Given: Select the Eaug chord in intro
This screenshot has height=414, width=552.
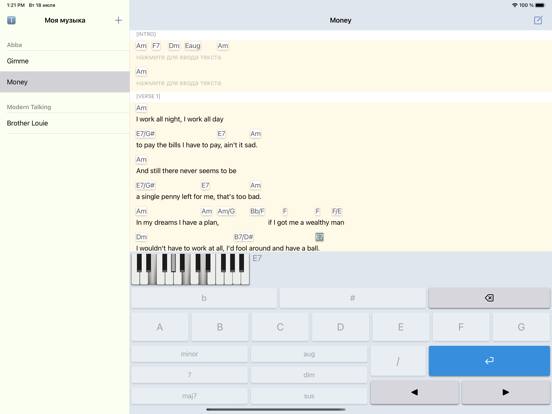Looking at the screenshot, I should 193,46.
